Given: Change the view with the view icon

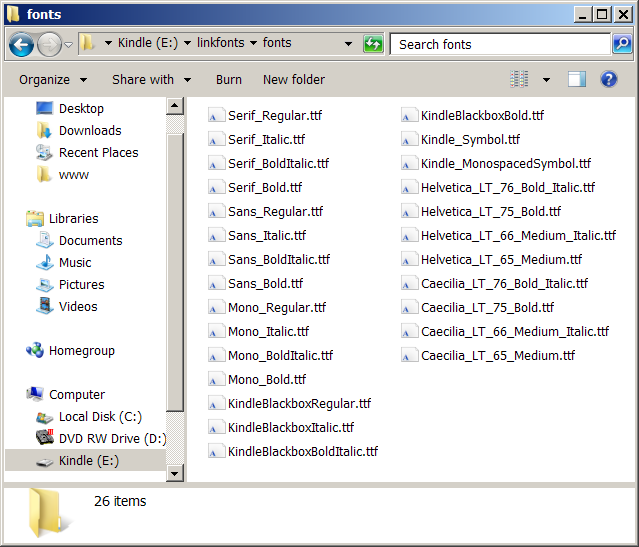Looking at the screenshot, I should 519,79.
